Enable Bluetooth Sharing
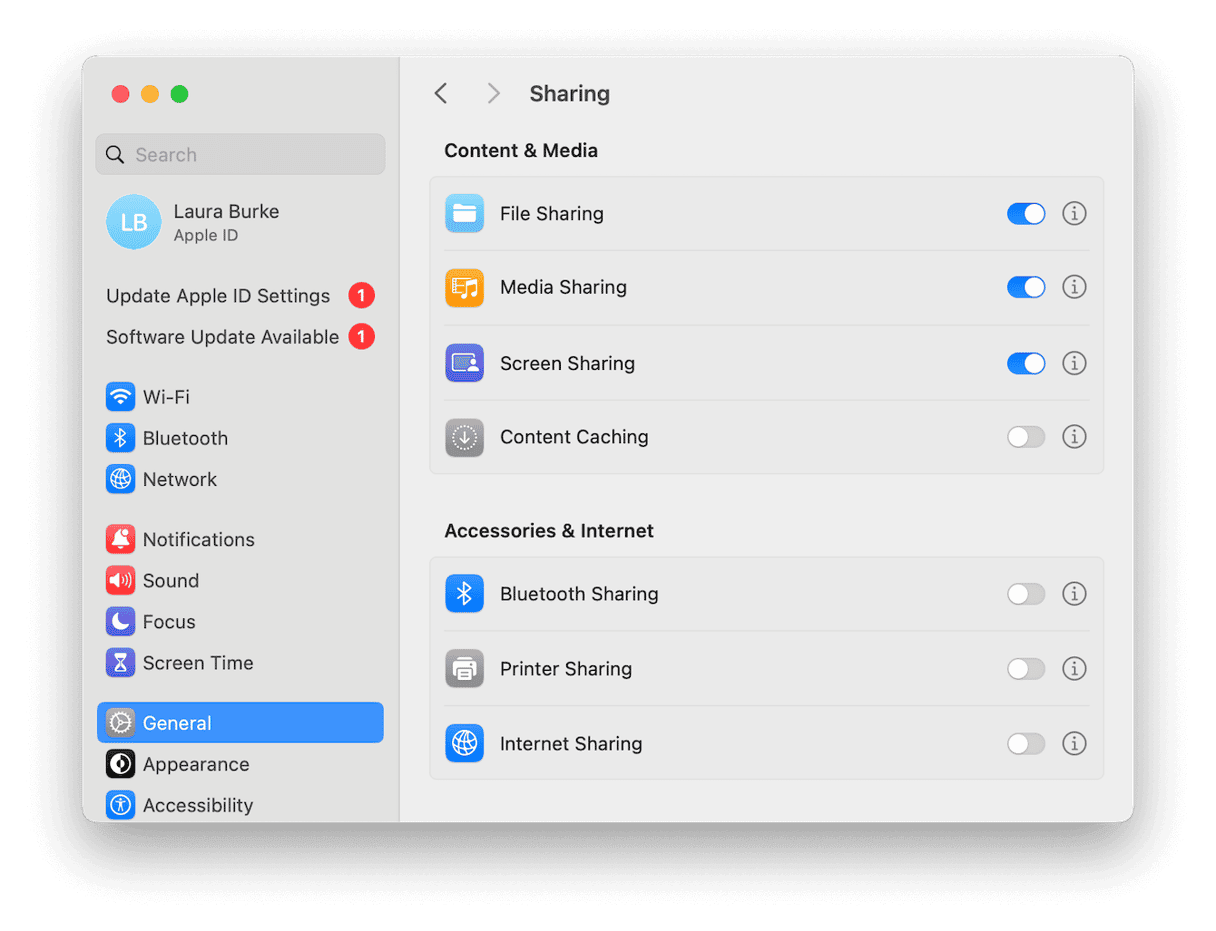 pos(1026,593)
